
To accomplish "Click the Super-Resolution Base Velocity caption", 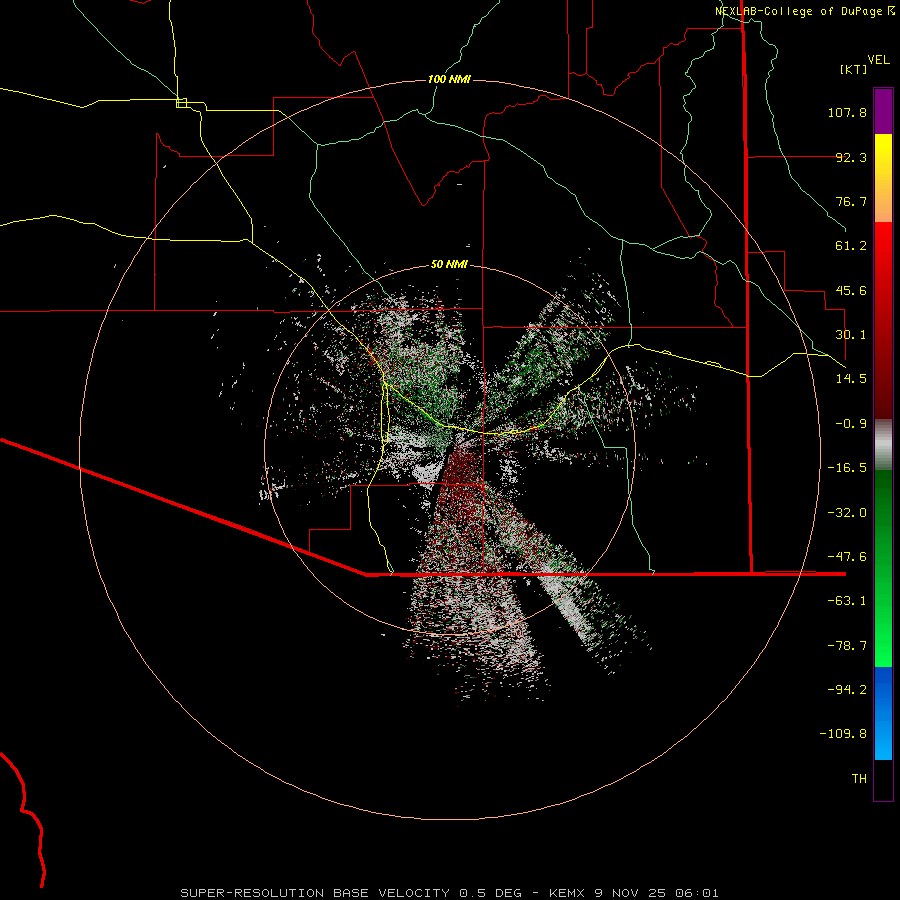I will [x=449, y=893].
